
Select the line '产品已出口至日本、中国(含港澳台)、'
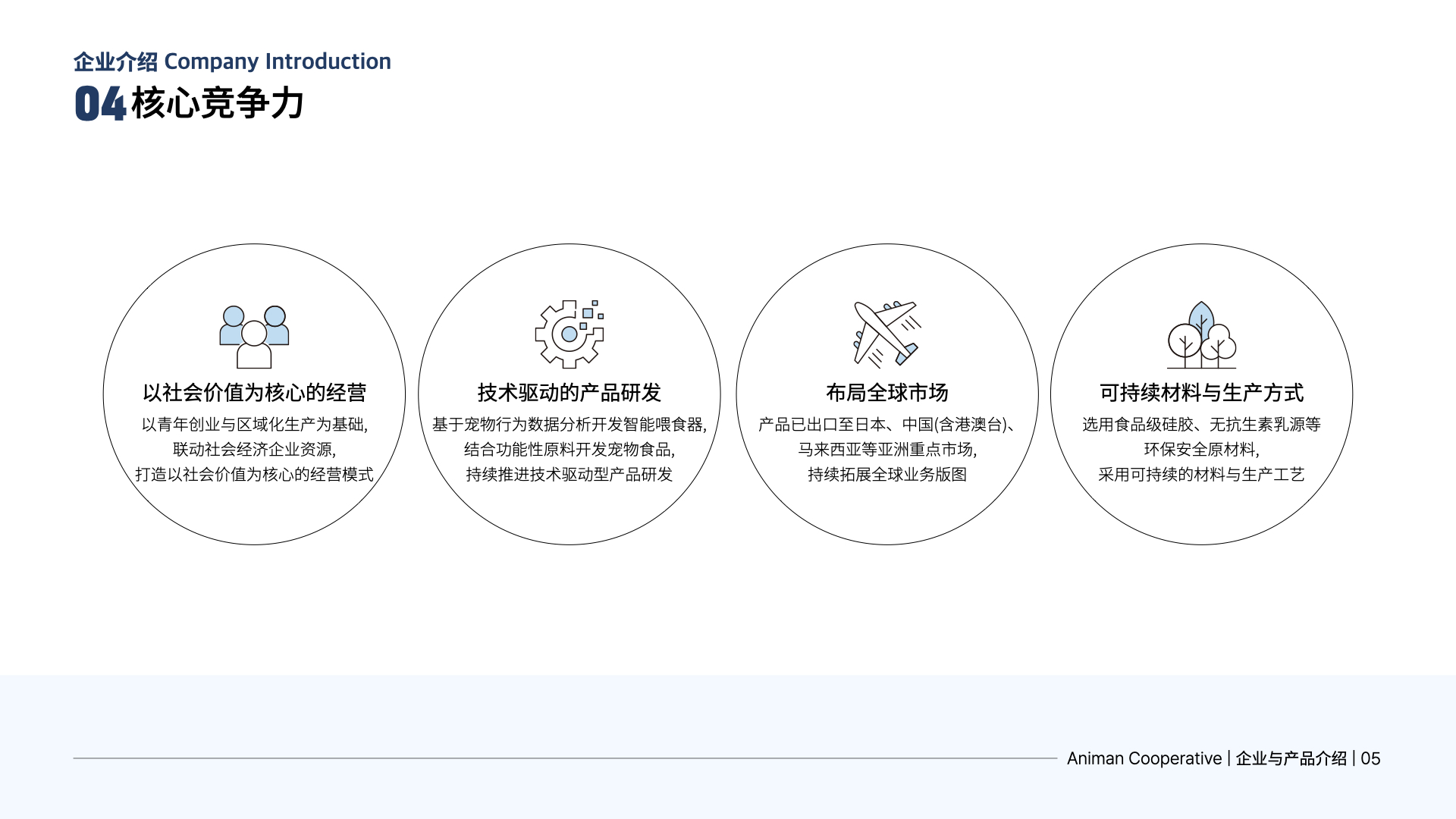tap(886, 425)
